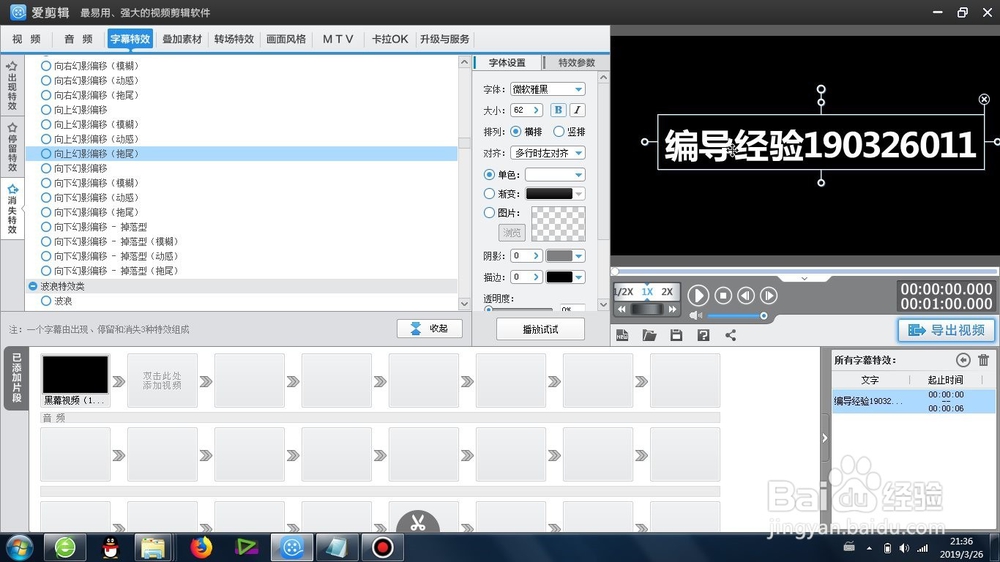The width and height of the screenshot is (1000, 562).
Task: Step back one frame in preview
Action: 746,295
